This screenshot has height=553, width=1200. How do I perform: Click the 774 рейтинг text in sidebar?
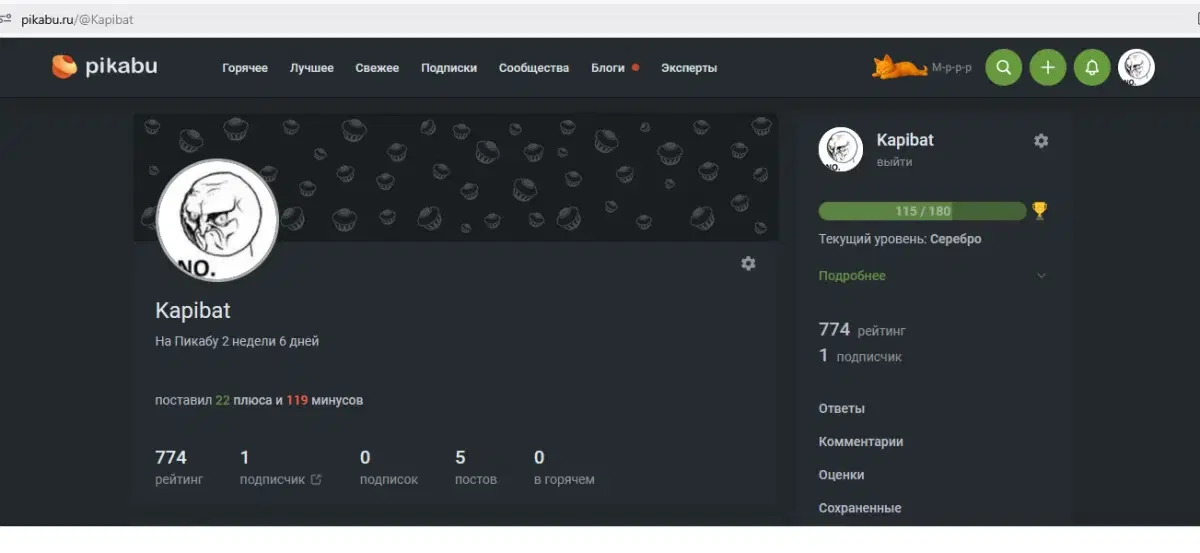(x=862, y=330)
